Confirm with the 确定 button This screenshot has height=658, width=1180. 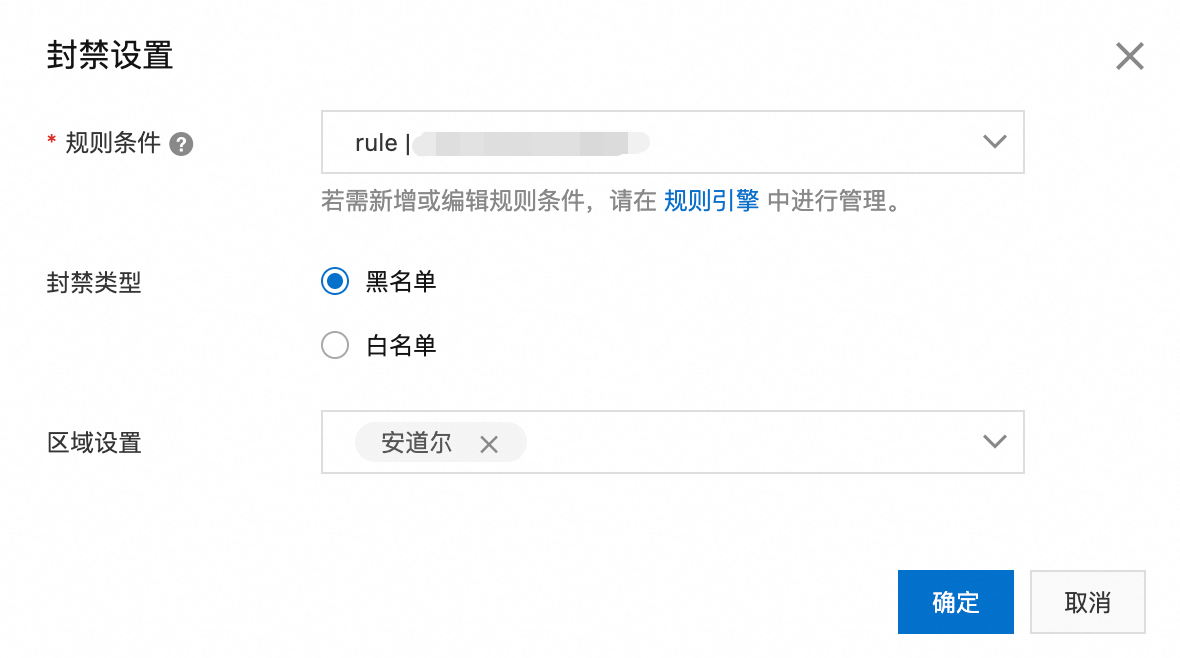click(x=955, y=602)
